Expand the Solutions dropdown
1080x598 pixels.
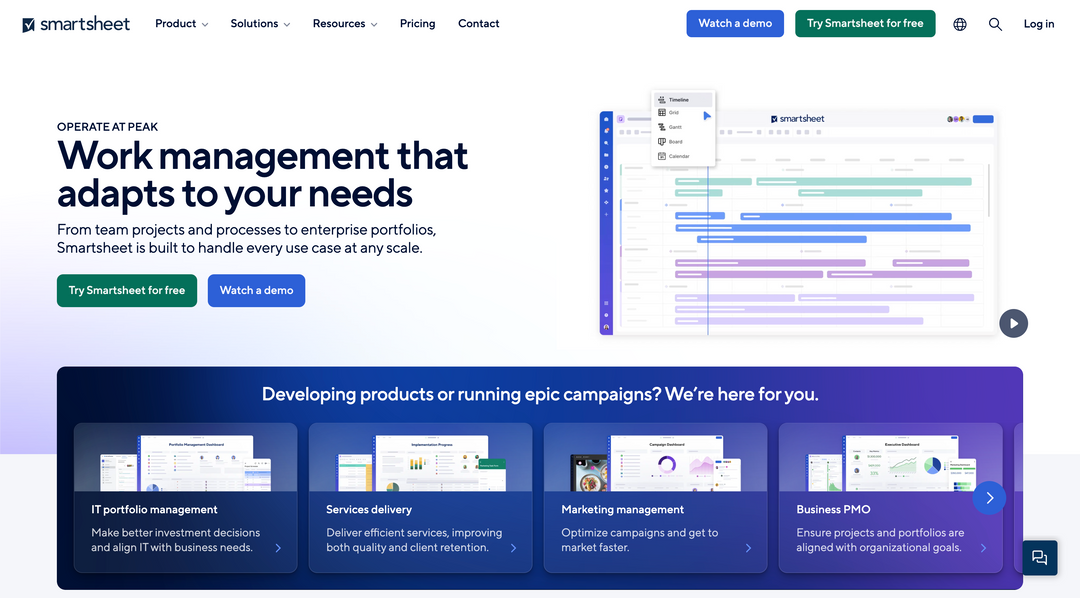point(260,23)
